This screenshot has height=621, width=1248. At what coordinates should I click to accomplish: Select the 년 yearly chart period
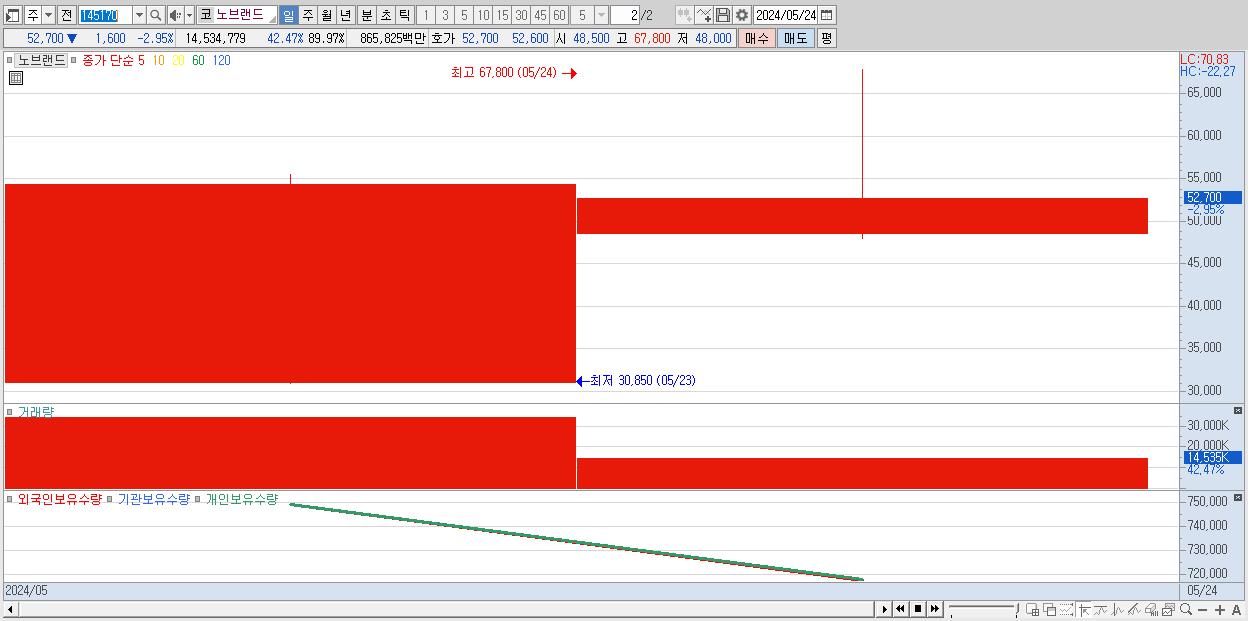pyautogui.click(x=345, y=15)
